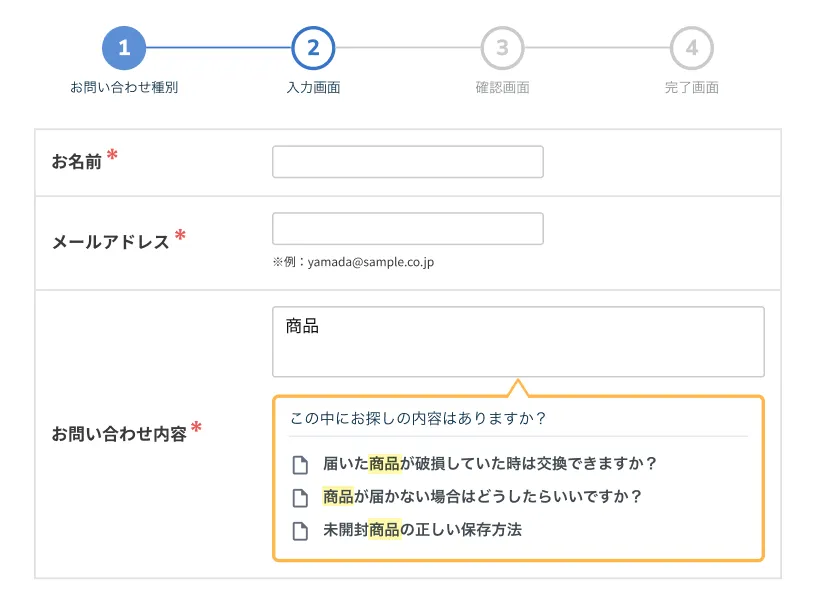Select the お問い合わせ種別 step label
This screenshot has height=600, width=816.
click(124, 88)
